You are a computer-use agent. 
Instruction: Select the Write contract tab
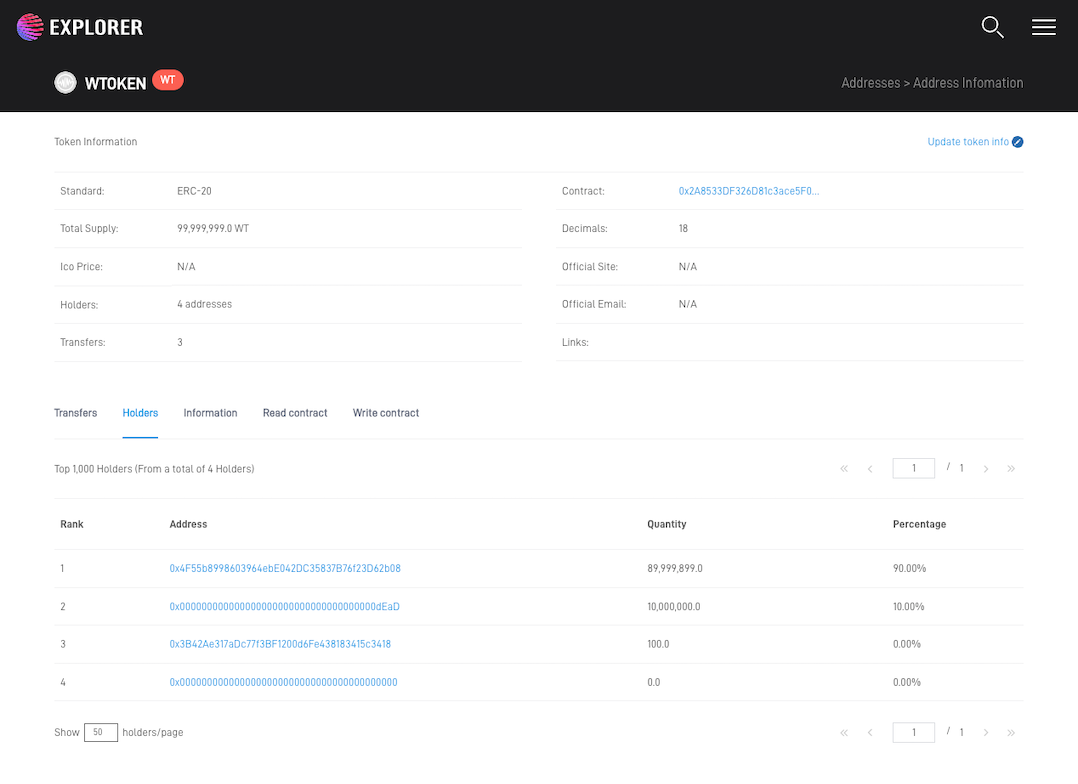pyautogui.click(x=386, y=413)
